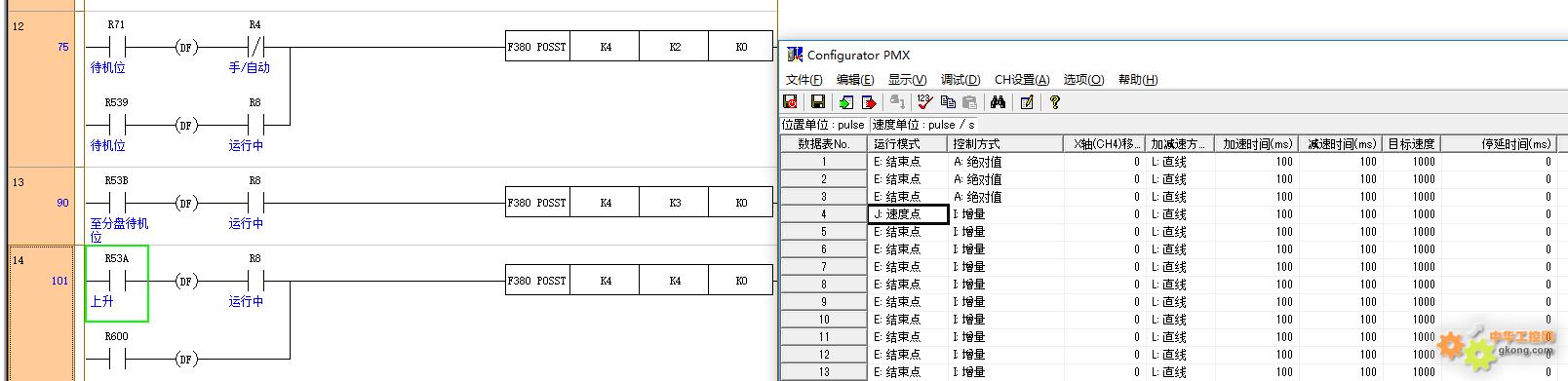Screen dimensions: 1568x381
Task: Click the R8 运行中 contact in rung 13
Action: click(x=255, y=203)
